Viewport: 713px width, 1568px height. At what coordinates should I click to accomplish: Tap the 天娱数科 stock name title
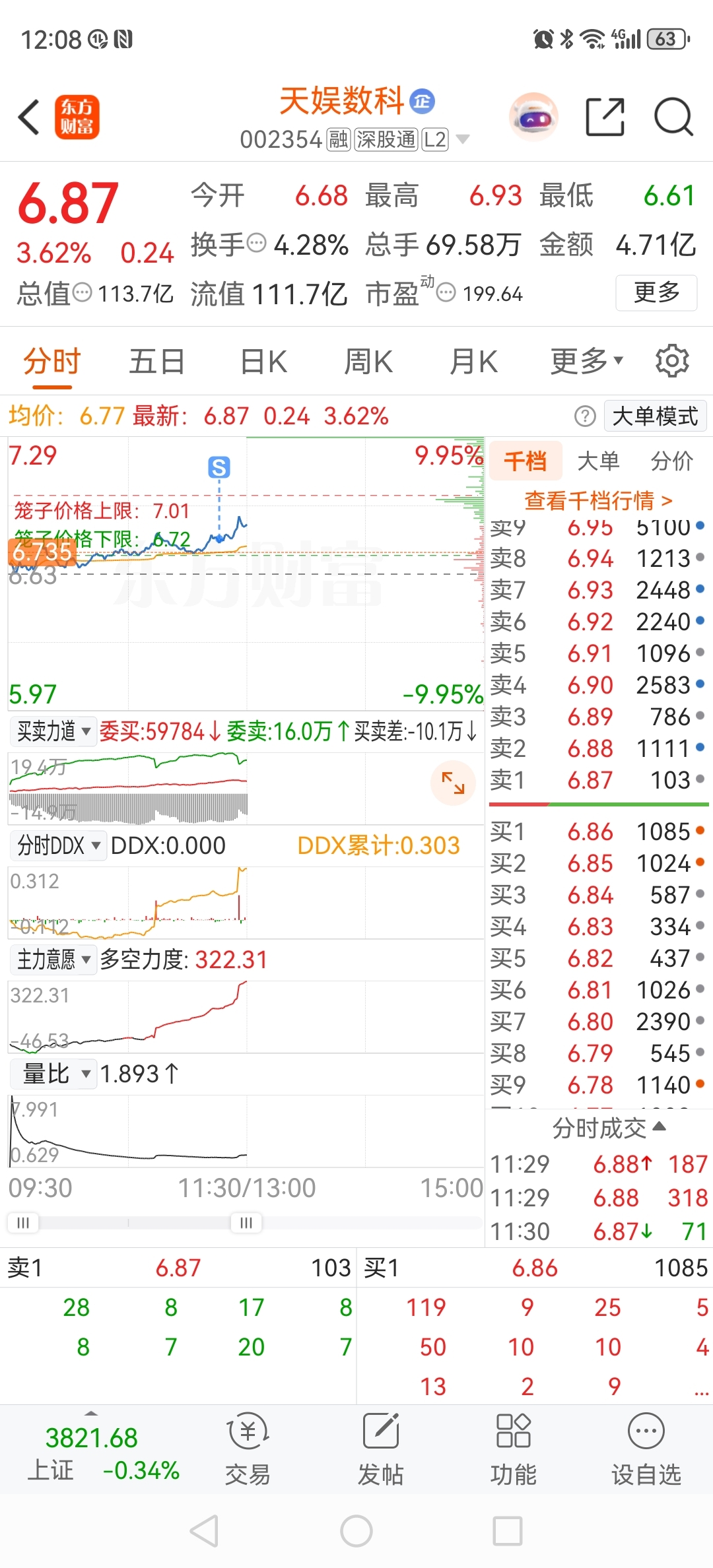[342, 101]
